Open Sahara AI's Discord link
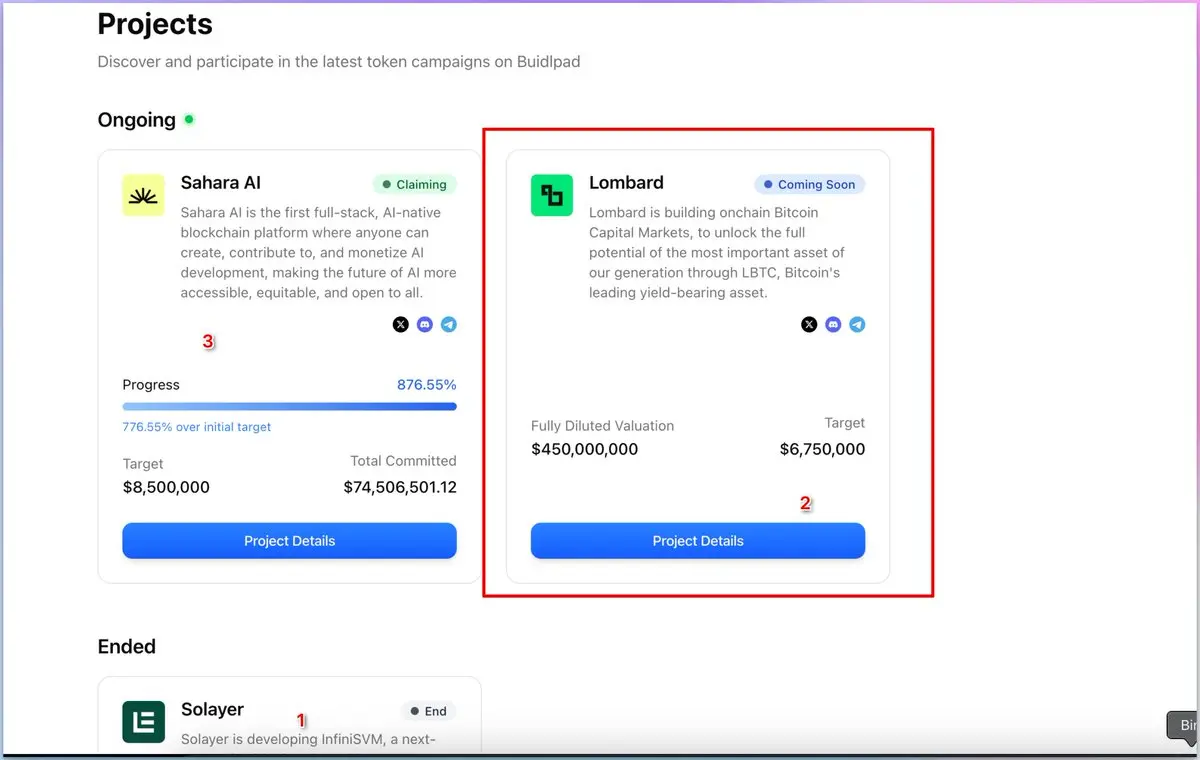1200x760 pixels. (x=425, y=325)
